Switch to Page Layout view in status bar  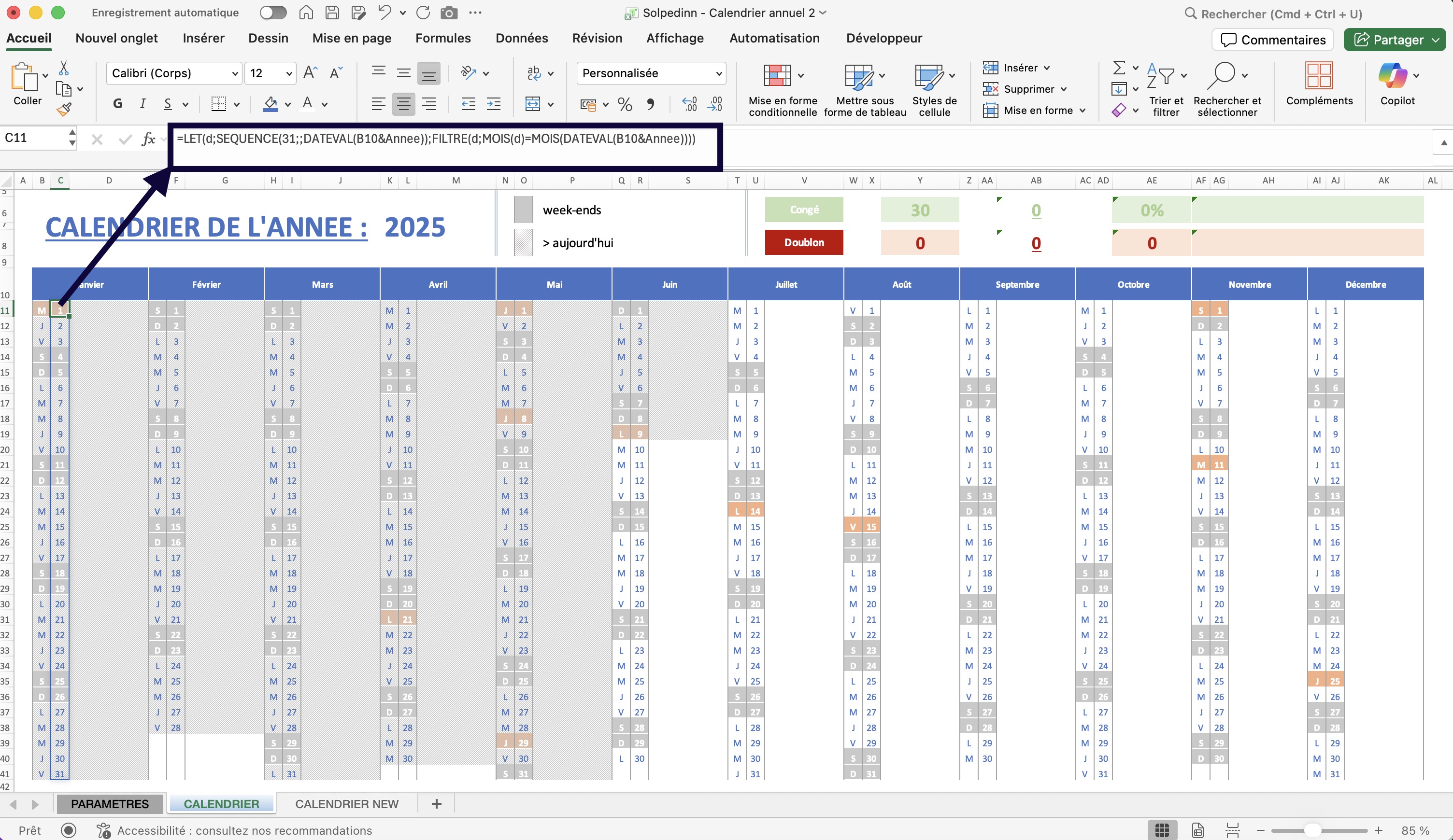(1197, 830)
